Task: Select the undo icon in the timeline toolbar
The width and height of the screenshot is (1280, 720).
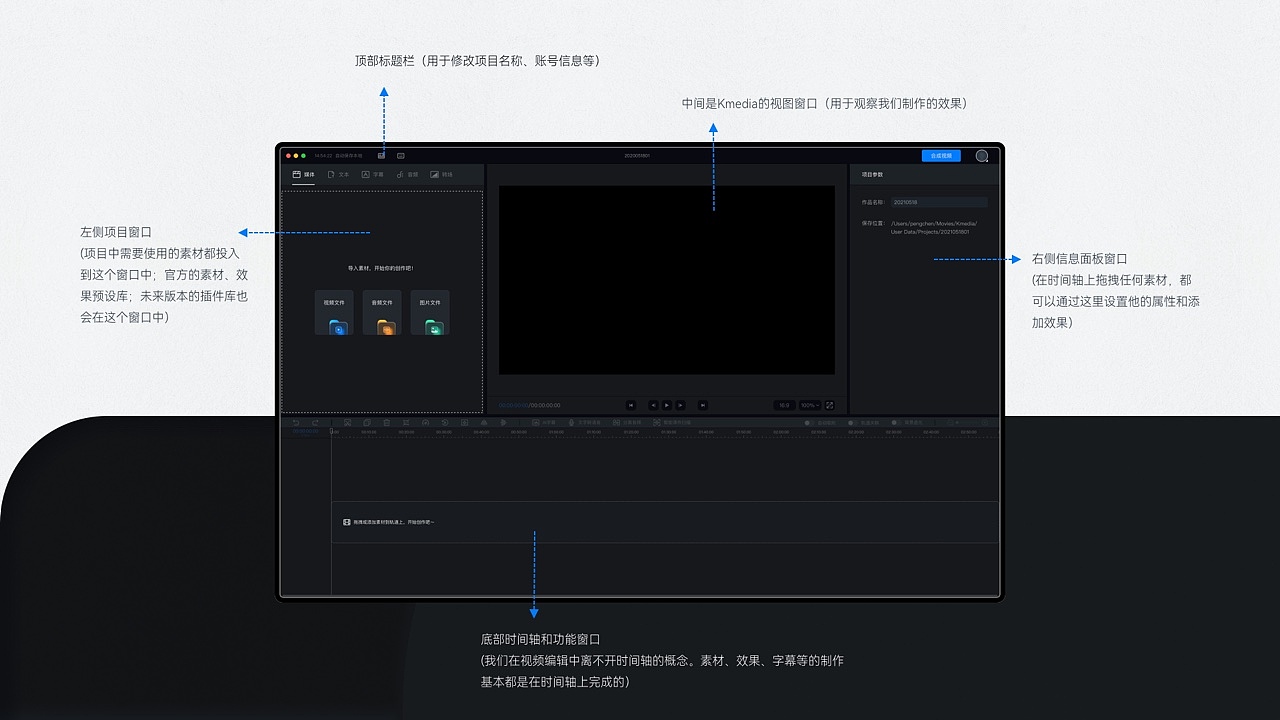Action: coord(296,422)
